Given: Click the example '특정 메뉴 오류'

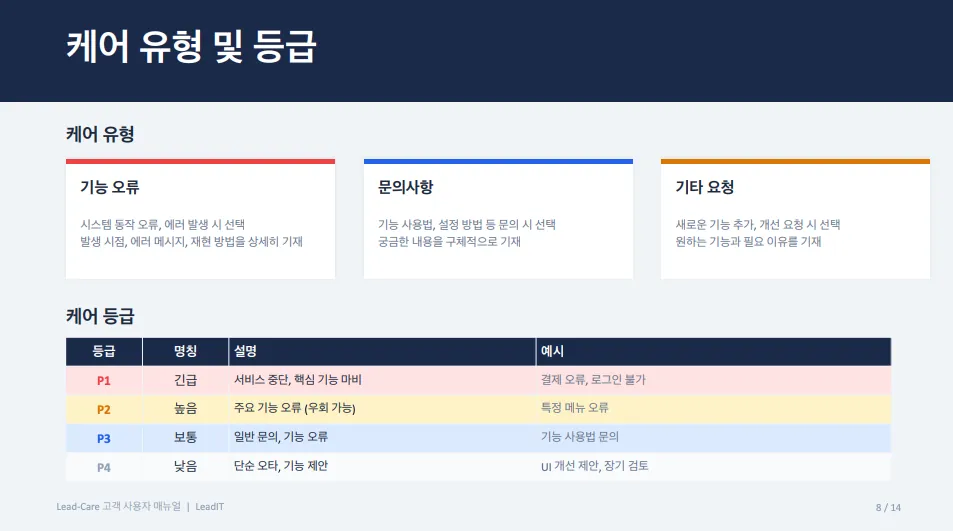Looking at the screenshot, I should pos(574,408).
